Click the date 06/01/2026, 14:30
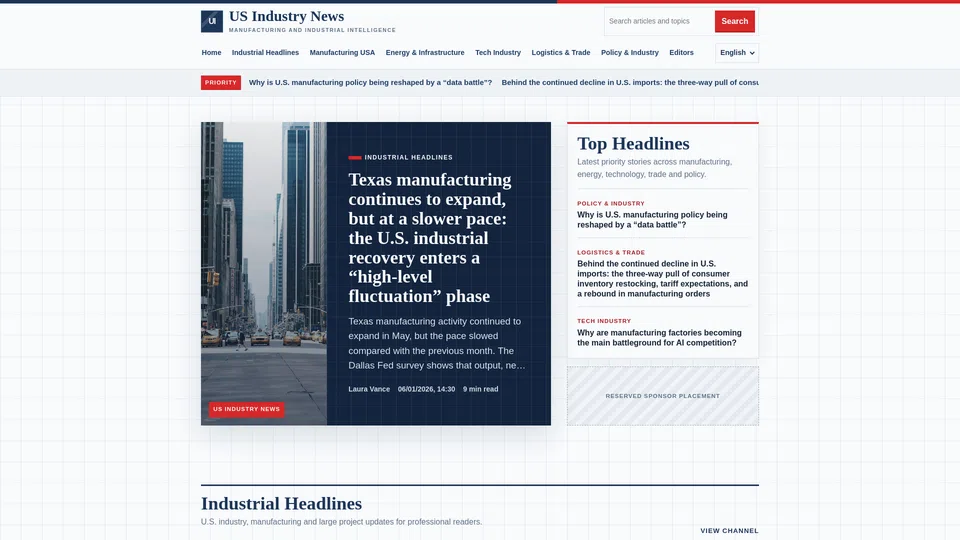The image size is (960, 540). 426,389
